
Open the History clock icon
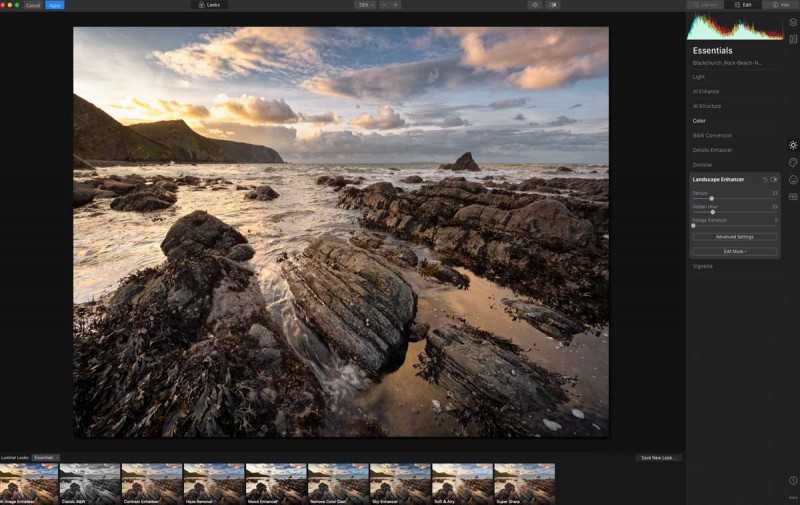pyautogui.click(x=793, y=480)
